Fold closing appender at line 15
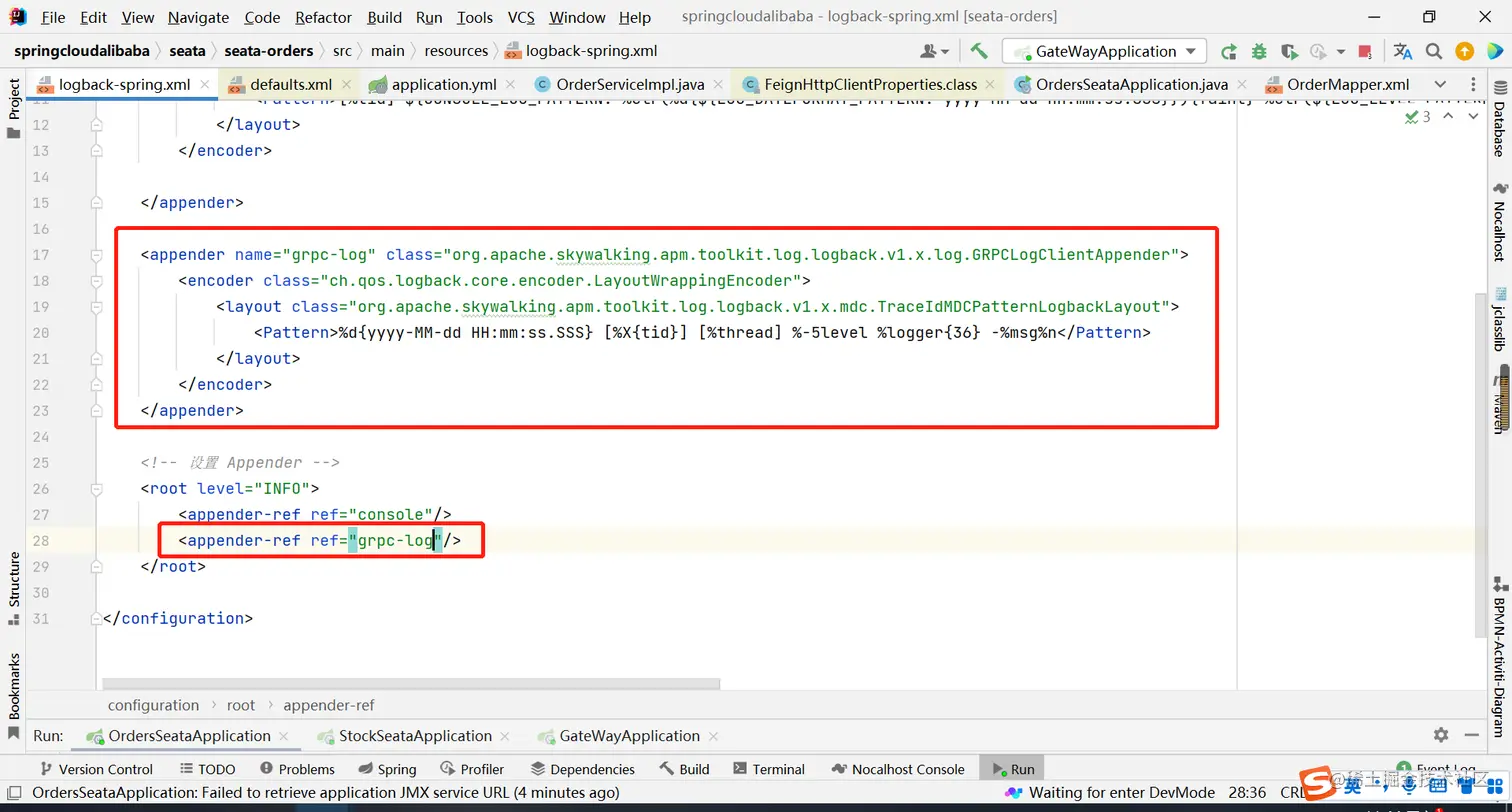The width and height of the screenshot is (1512, 812). [x=96, y=203]
